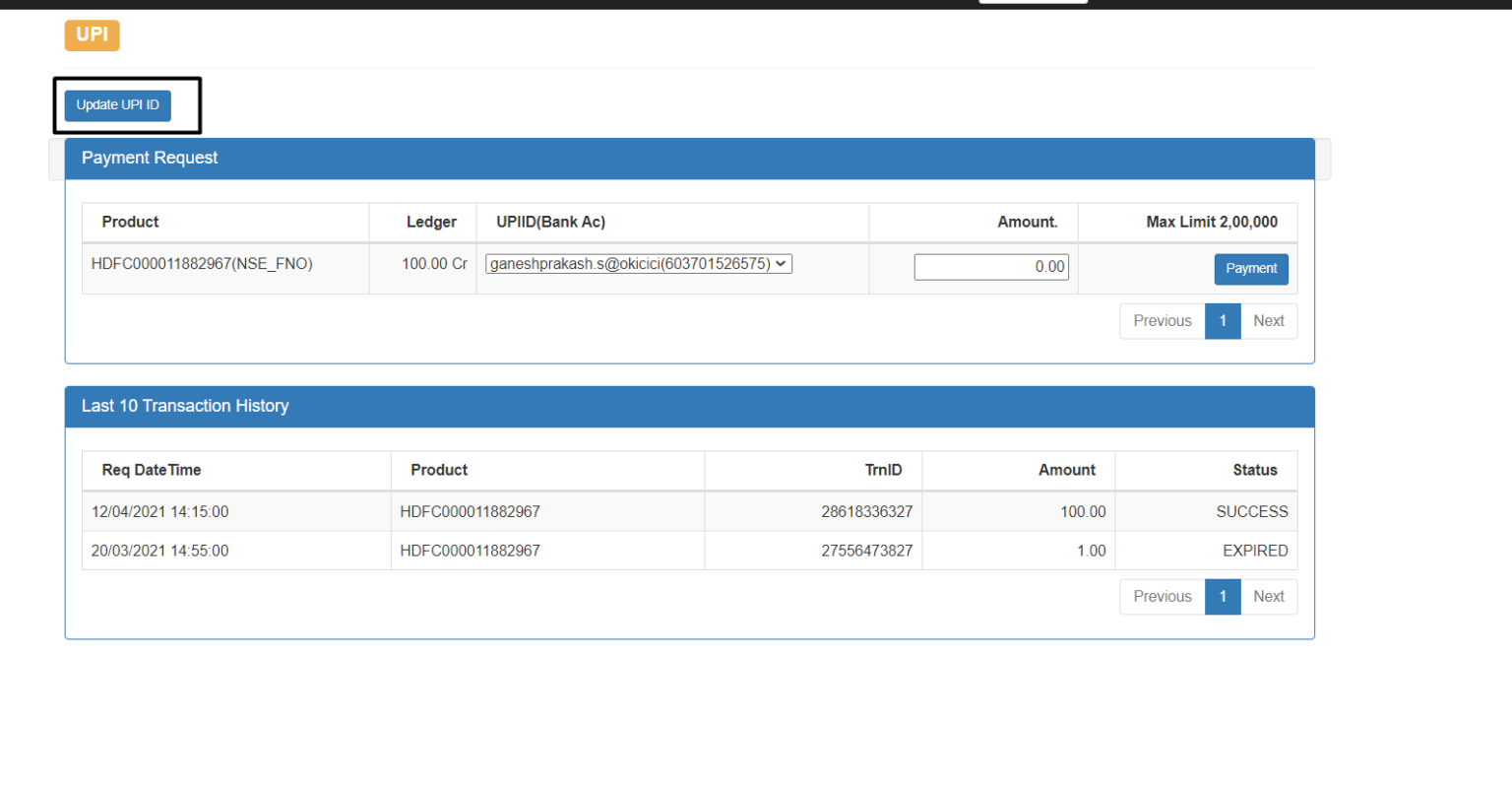This screenshot has width=1512, height=787.
Task: Click Previous below the transaction history table
Action: pos(1163,596)
